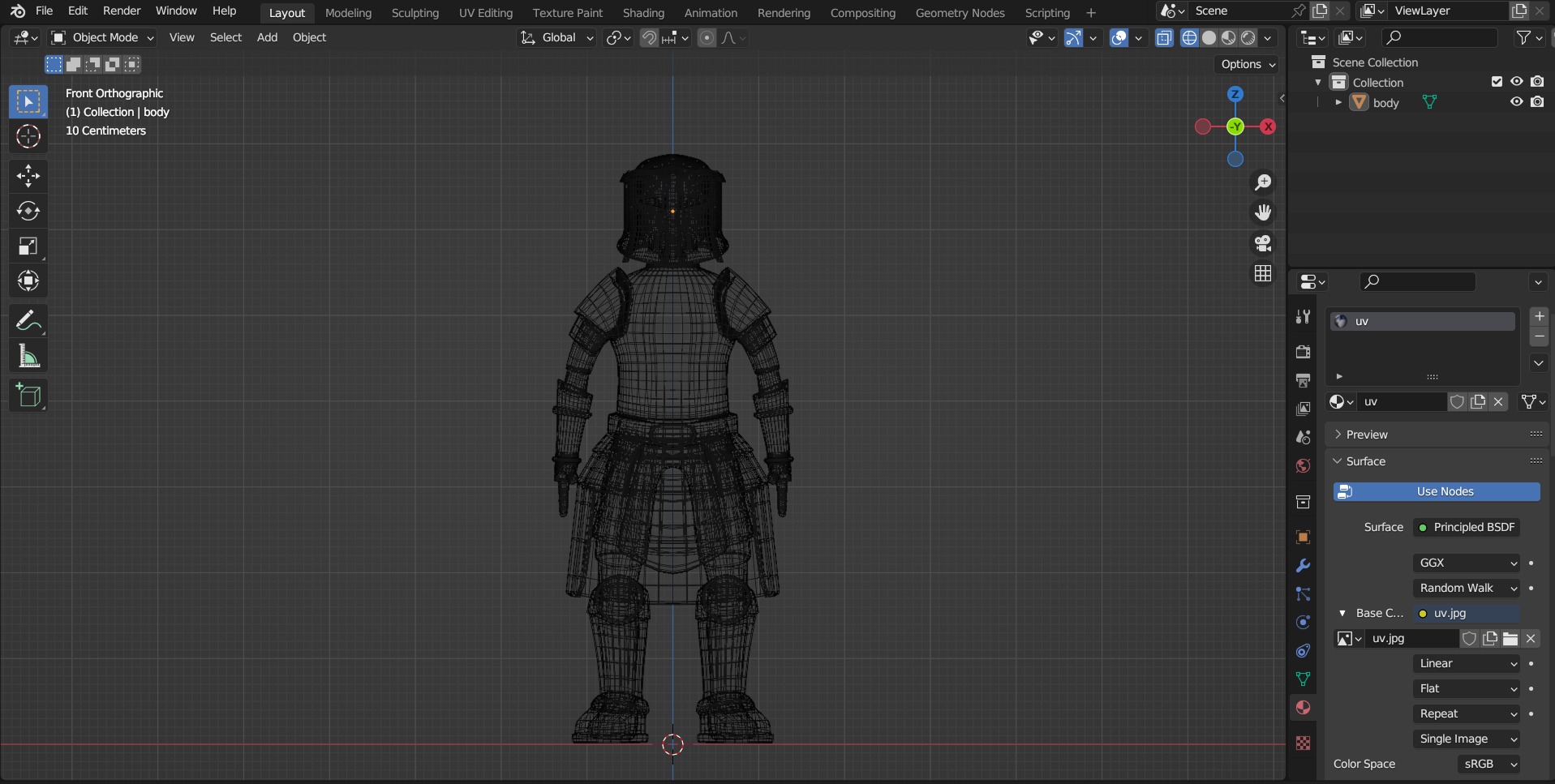Screen dimensions: 1555x784
Task: Open the Output properties tab
Action: 1303,380
